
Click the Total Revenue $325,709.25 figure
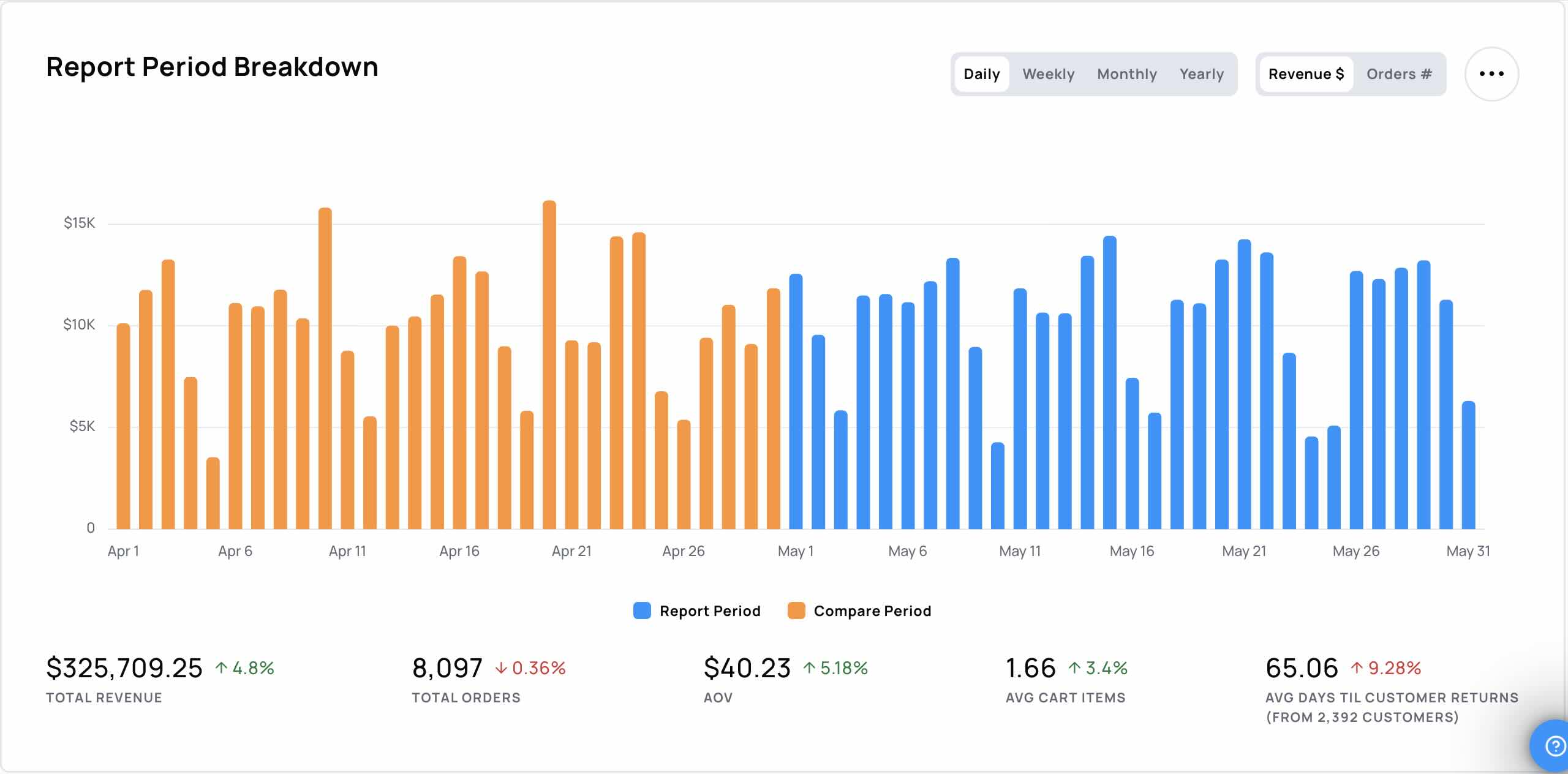[x=124, y=667]
